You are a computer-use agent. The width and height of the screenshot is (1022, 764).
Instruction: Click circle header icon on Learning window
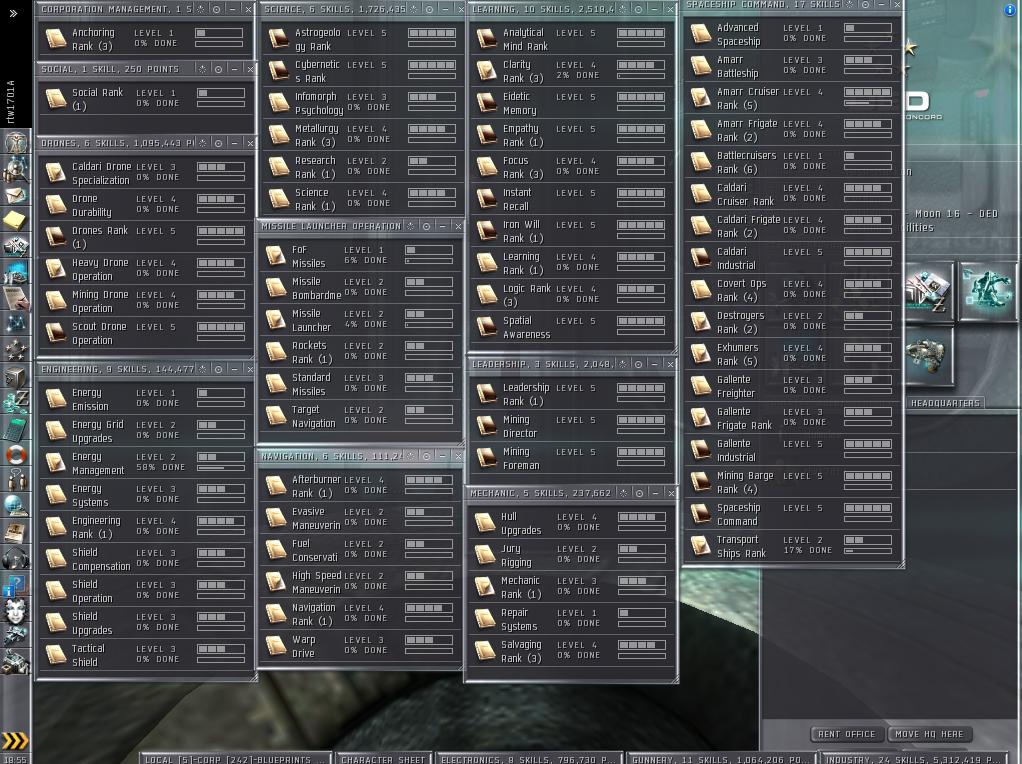(x=639, y=9)
